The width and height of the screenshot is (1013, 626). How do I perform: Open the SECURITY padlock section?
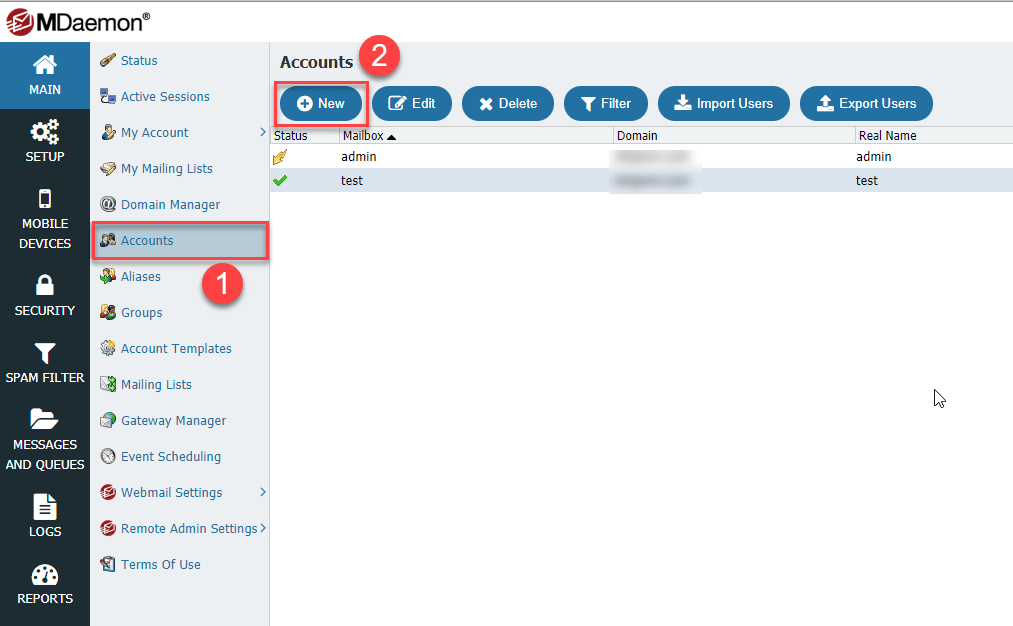(45, 295)
